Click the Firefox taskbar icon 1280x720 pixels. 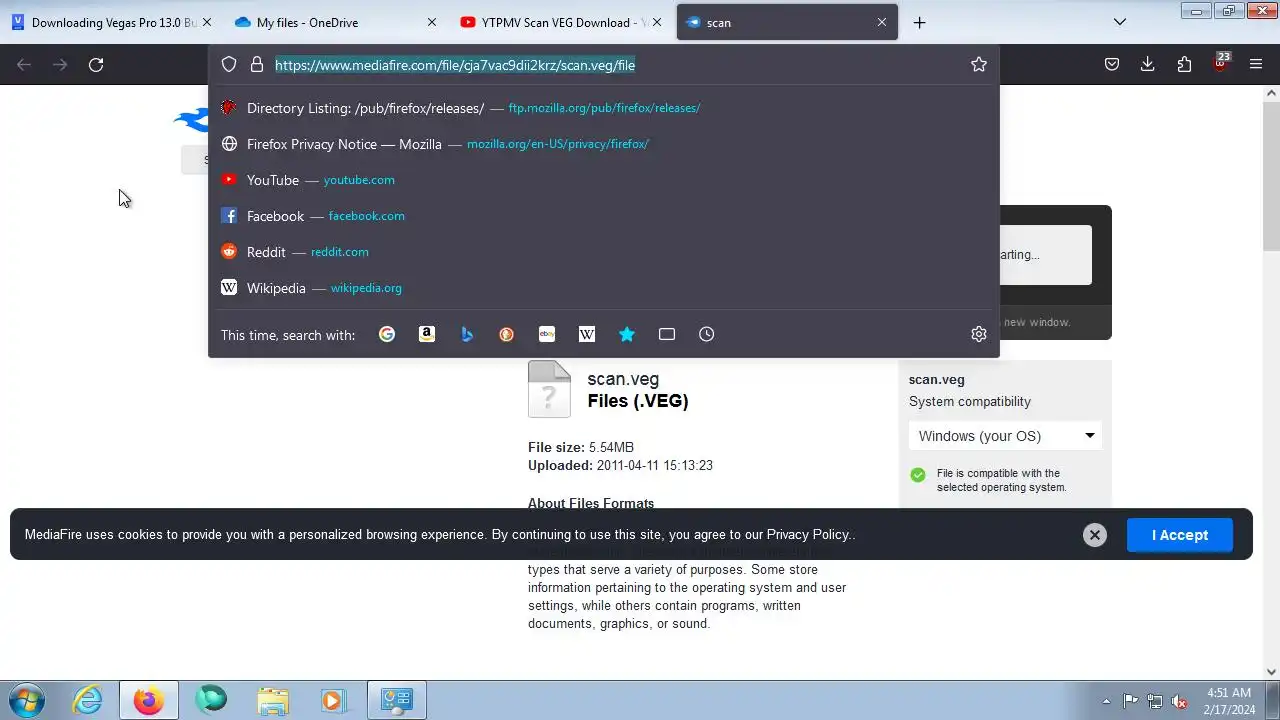coord(149,701)
